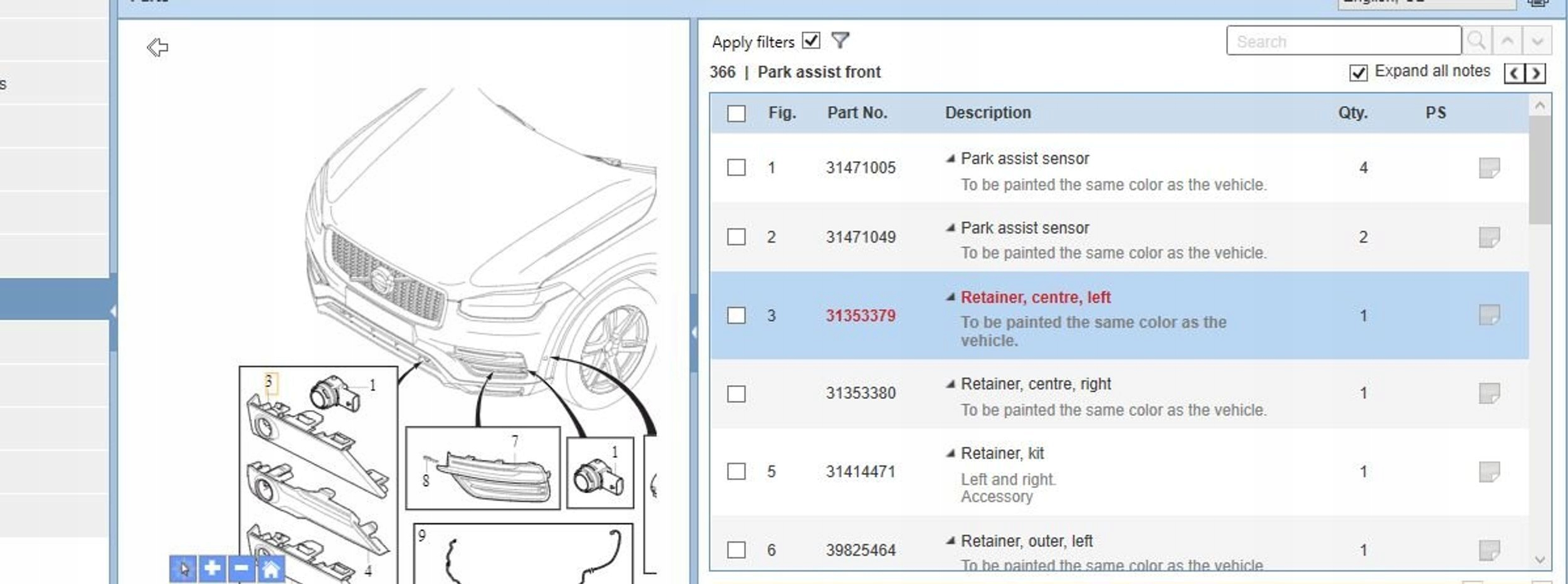Screen dimensions: 1568x584
Task: Zoom in on the diagram with plus button
Action: 212,569
